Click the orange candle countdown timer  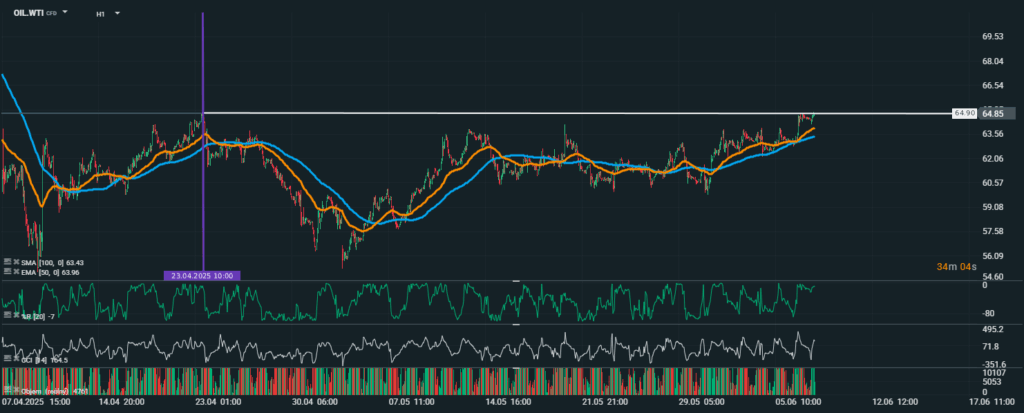pyautogui.click(x=958, y=266)
